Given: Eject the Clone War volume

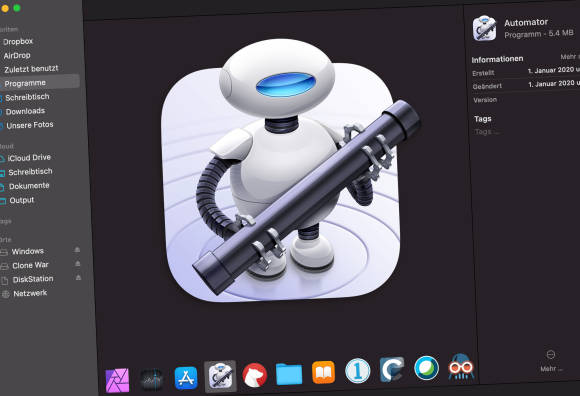Looking at the screenshot, I should pyautogui.click(x=78, y=263).
